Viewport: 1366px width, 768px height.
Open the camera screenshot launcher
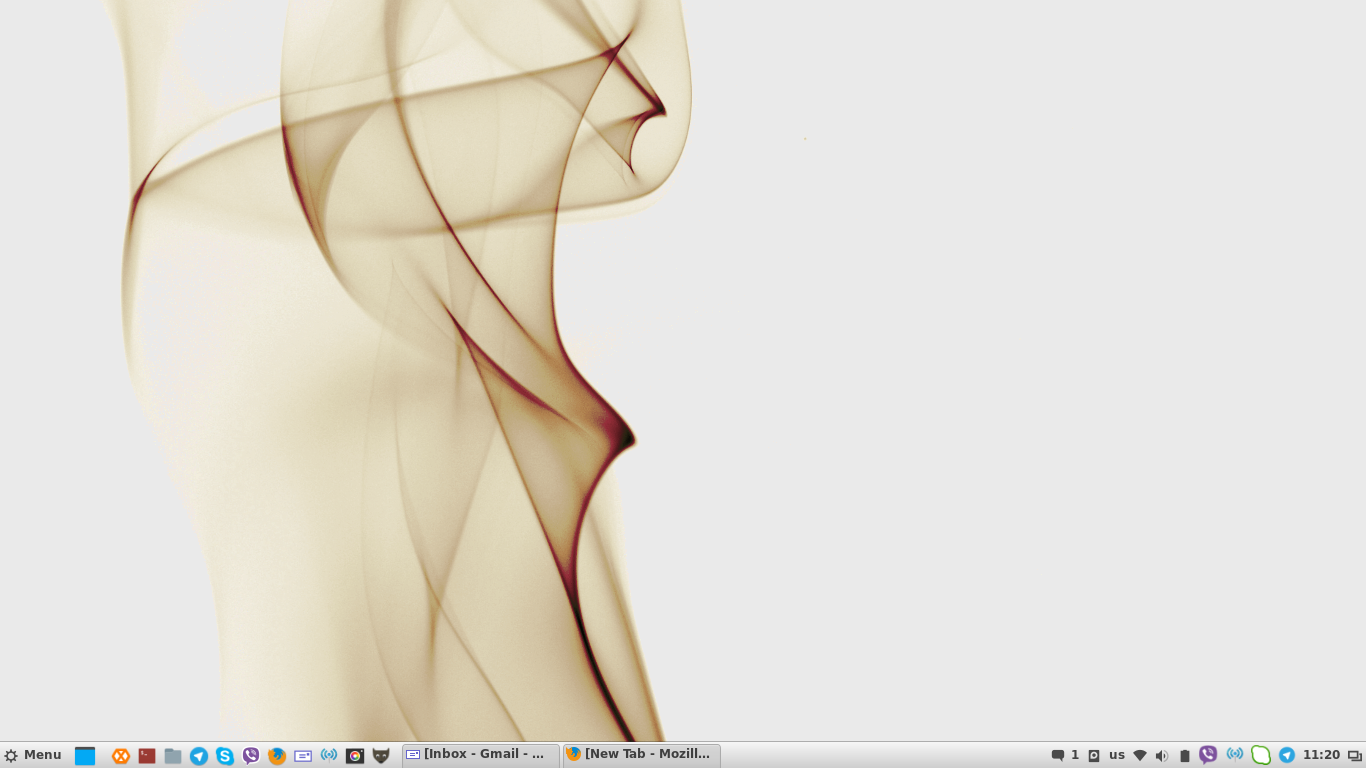355,756
